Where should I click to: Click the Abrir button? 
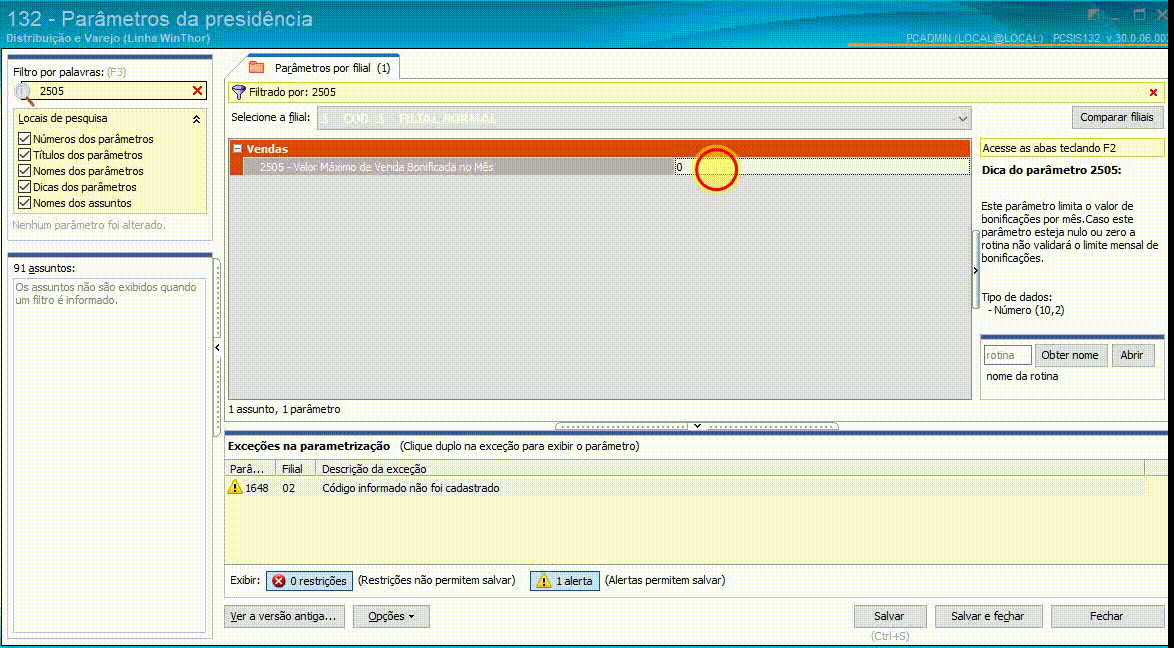(1131, 355)
